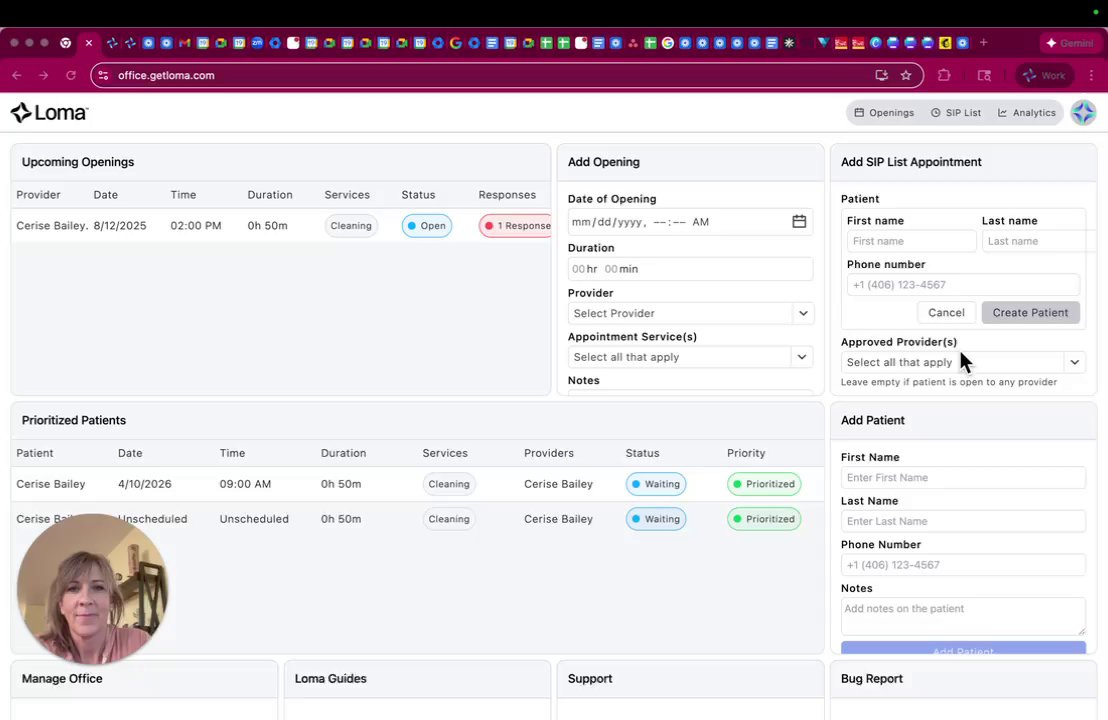Viewport: 1108px width, 720px height.
Task: Click the back navigation arrow
Action: tap(17, 75)
